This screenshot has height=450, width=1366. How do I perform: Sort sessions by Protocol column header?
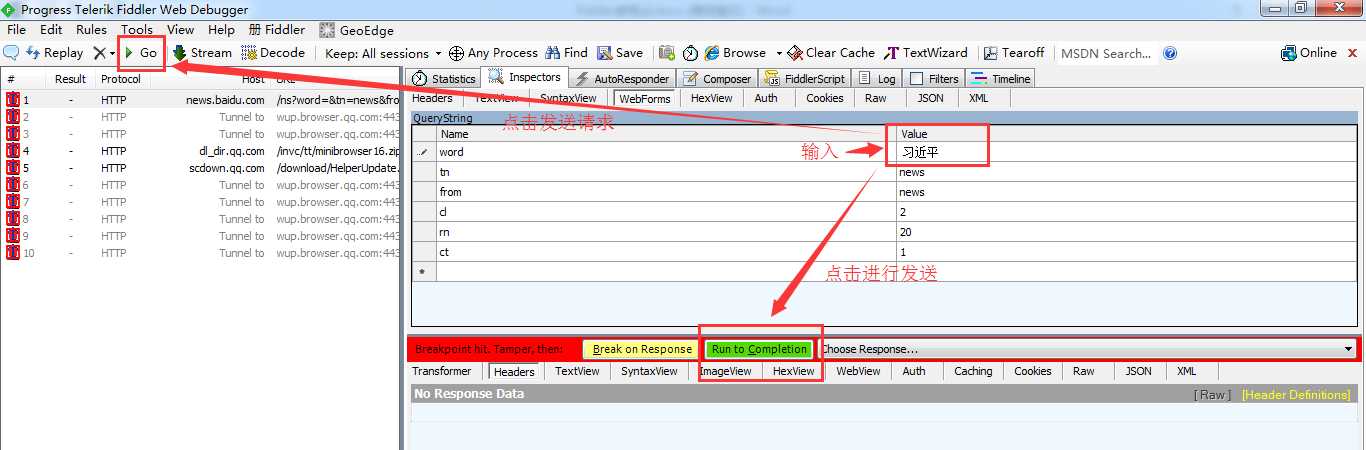click(x=120, y=79)
